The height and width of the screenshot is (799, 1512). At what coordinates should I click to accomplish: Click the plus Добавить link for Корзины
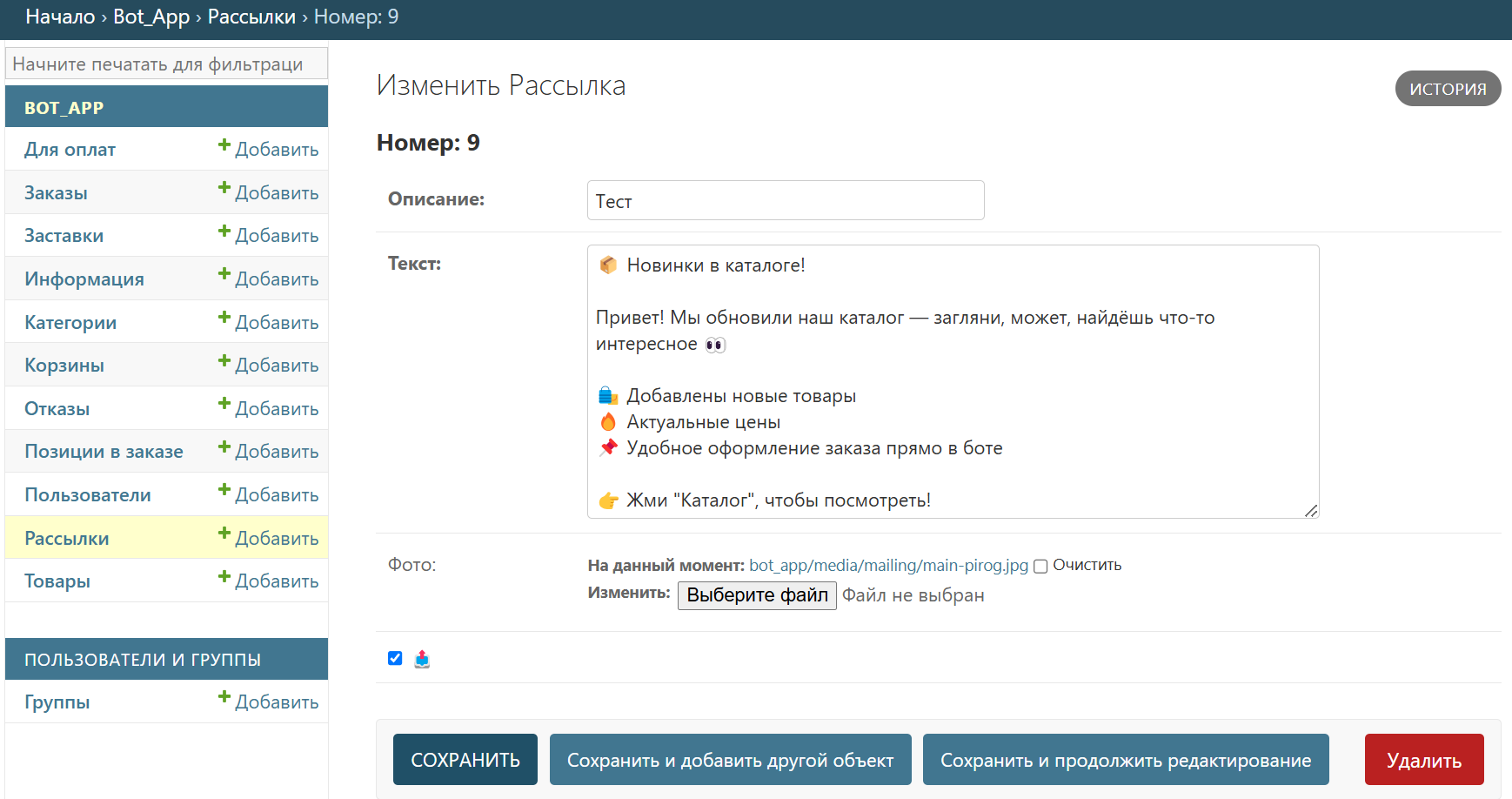pyautogui.click(x=268, y=365)
